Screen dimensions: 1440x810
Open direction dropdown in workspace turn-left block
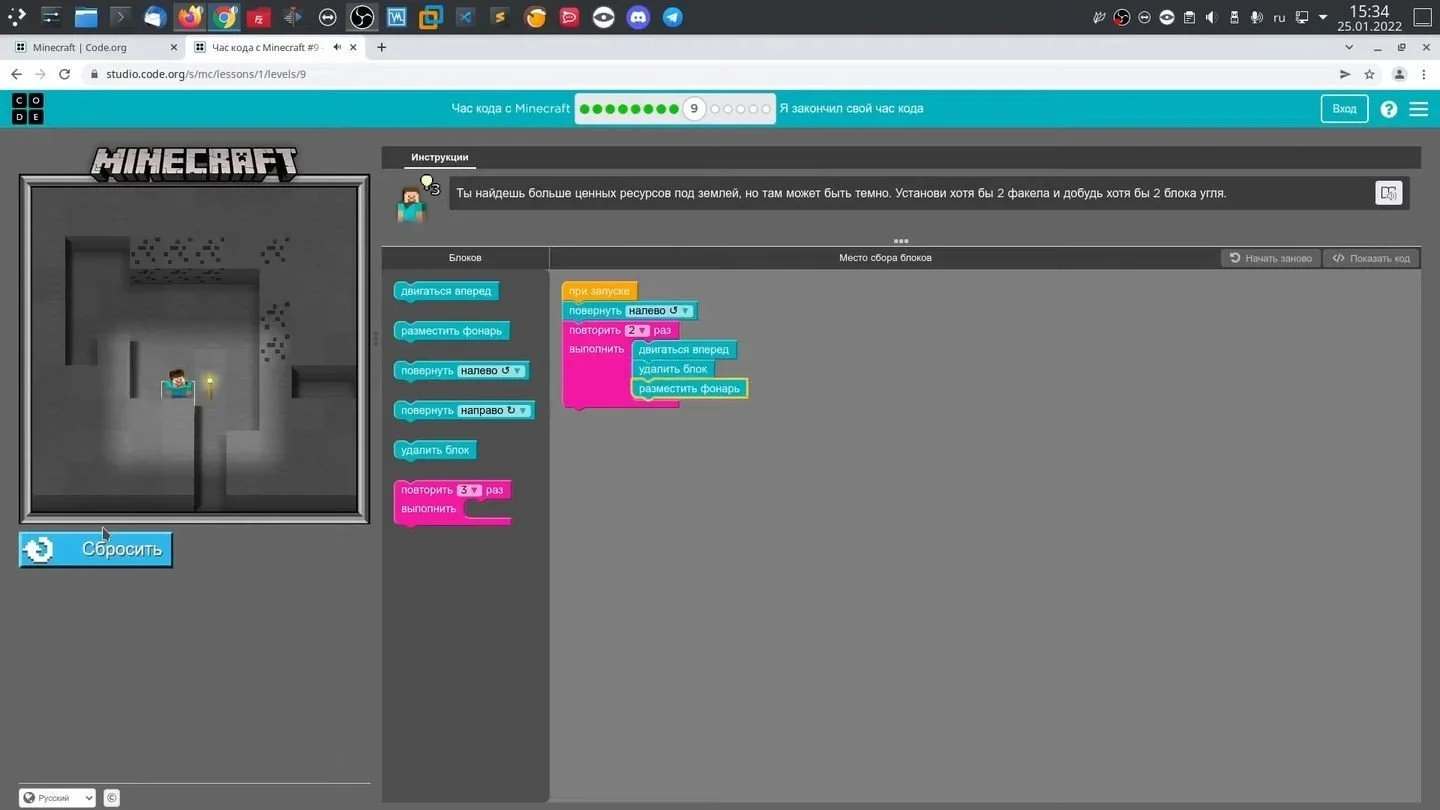click(659, 311)
